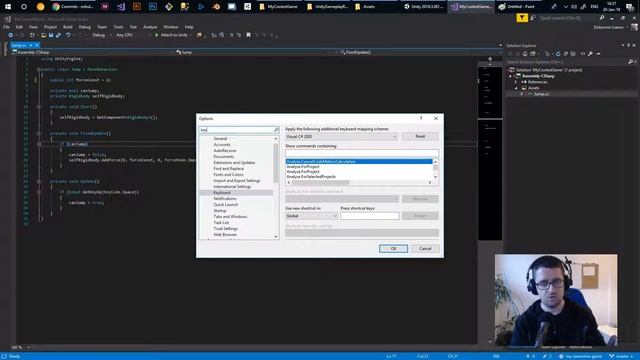Click OK in the Options dialog
The height and width of the screenshot is (360, 640).
tap(393, 249)
